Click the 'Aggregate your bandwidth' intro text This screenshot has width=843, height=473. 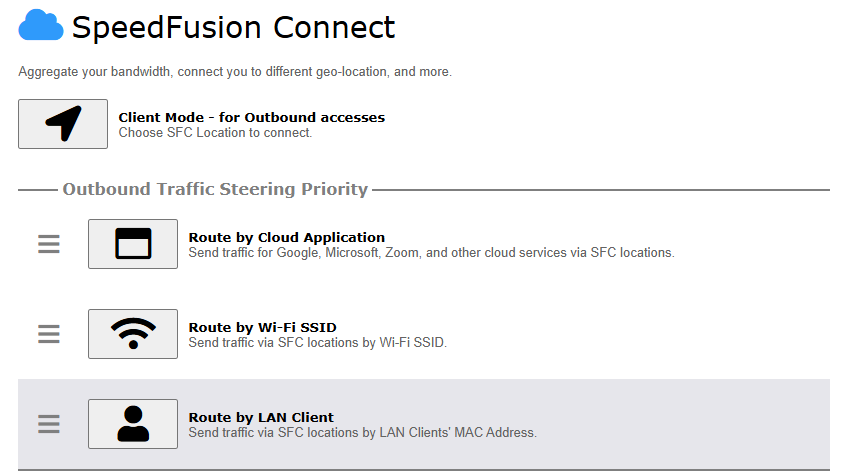235,72
